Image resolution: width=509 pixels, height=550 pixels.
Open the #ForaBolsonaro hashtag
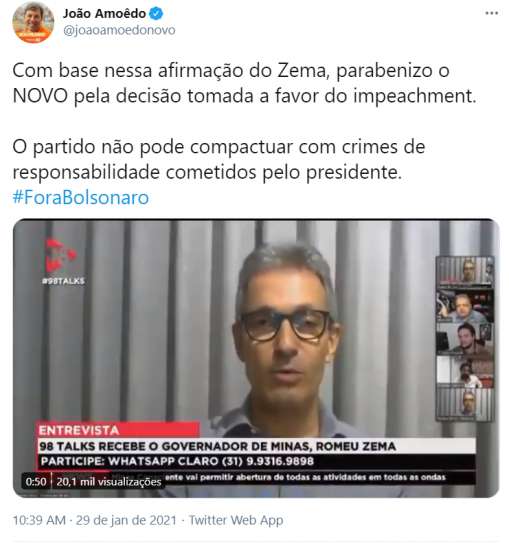coord(81,197)
